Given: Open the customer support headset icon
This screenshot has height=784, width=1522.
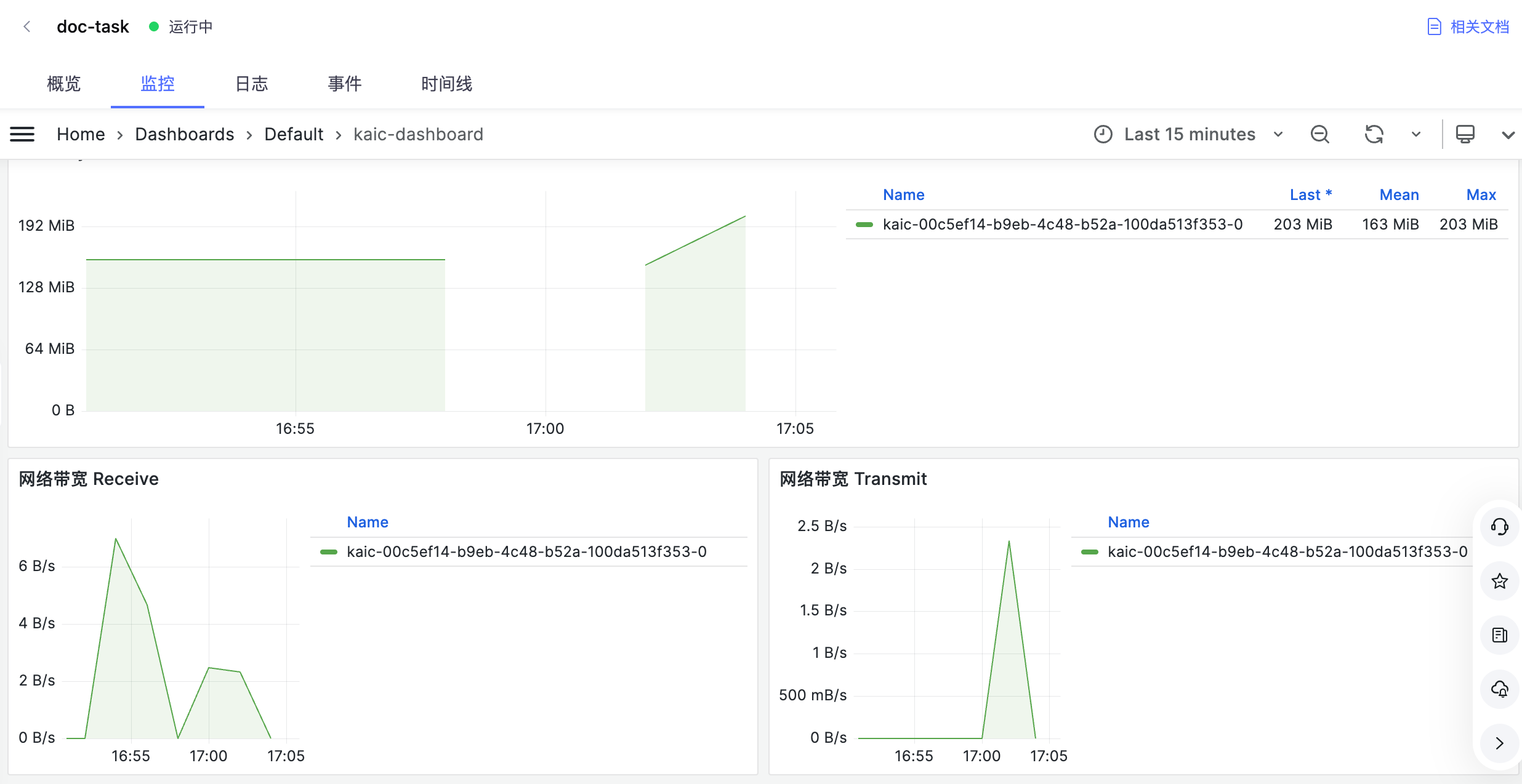Looking at the screenshot, I should [1499, 527].
